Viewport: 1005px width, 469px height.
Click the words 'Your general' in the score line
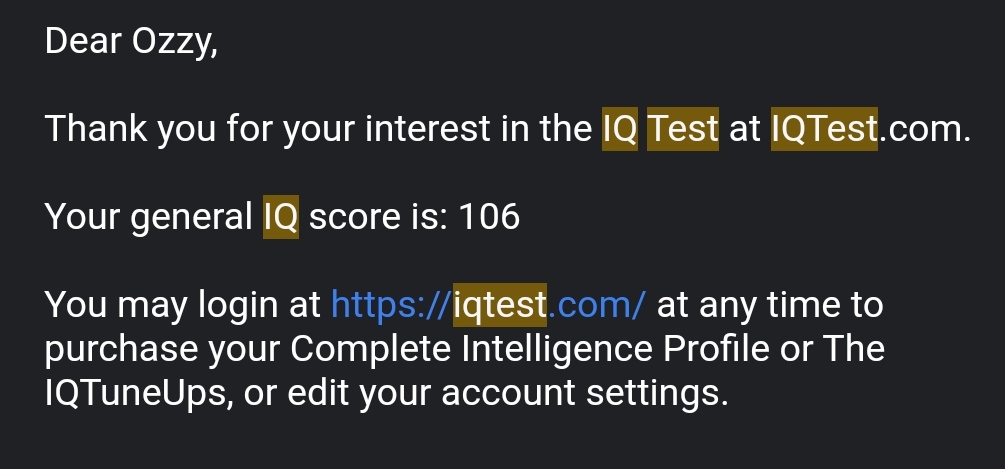point(149,218)
